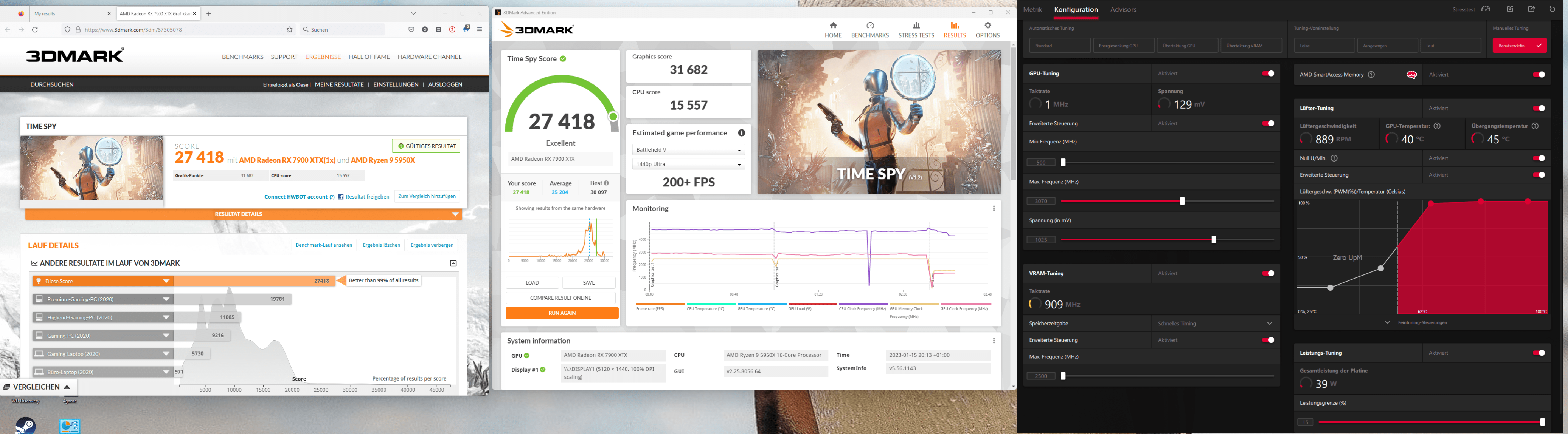
Task: Click export/share profile icon in AMD software
Action: [1532, 9]
